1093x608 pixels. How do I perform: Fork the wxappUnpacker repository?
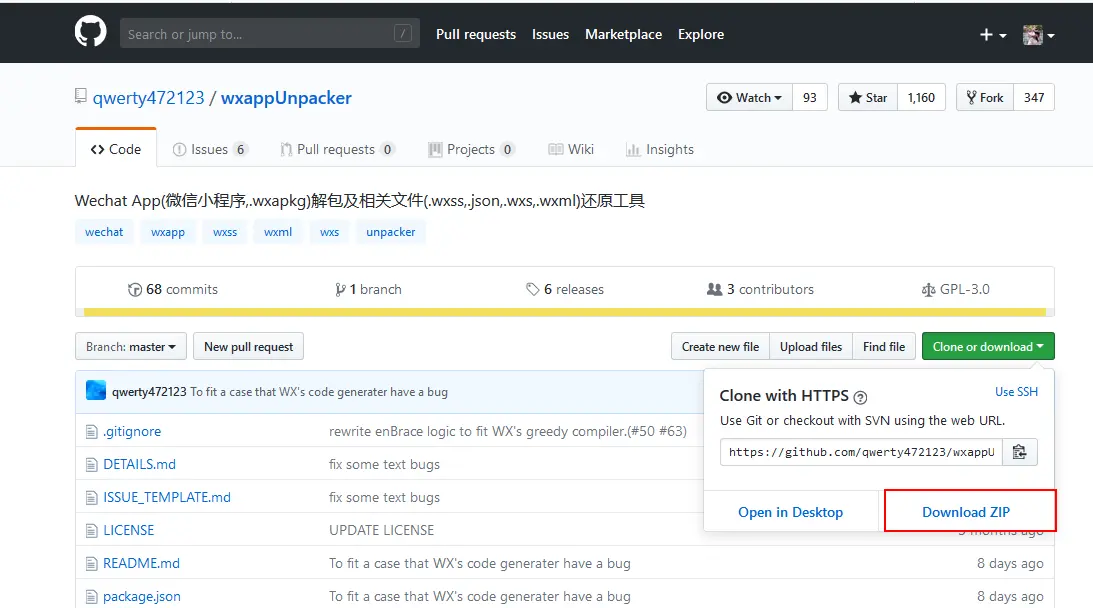click(x=984, y=98)
